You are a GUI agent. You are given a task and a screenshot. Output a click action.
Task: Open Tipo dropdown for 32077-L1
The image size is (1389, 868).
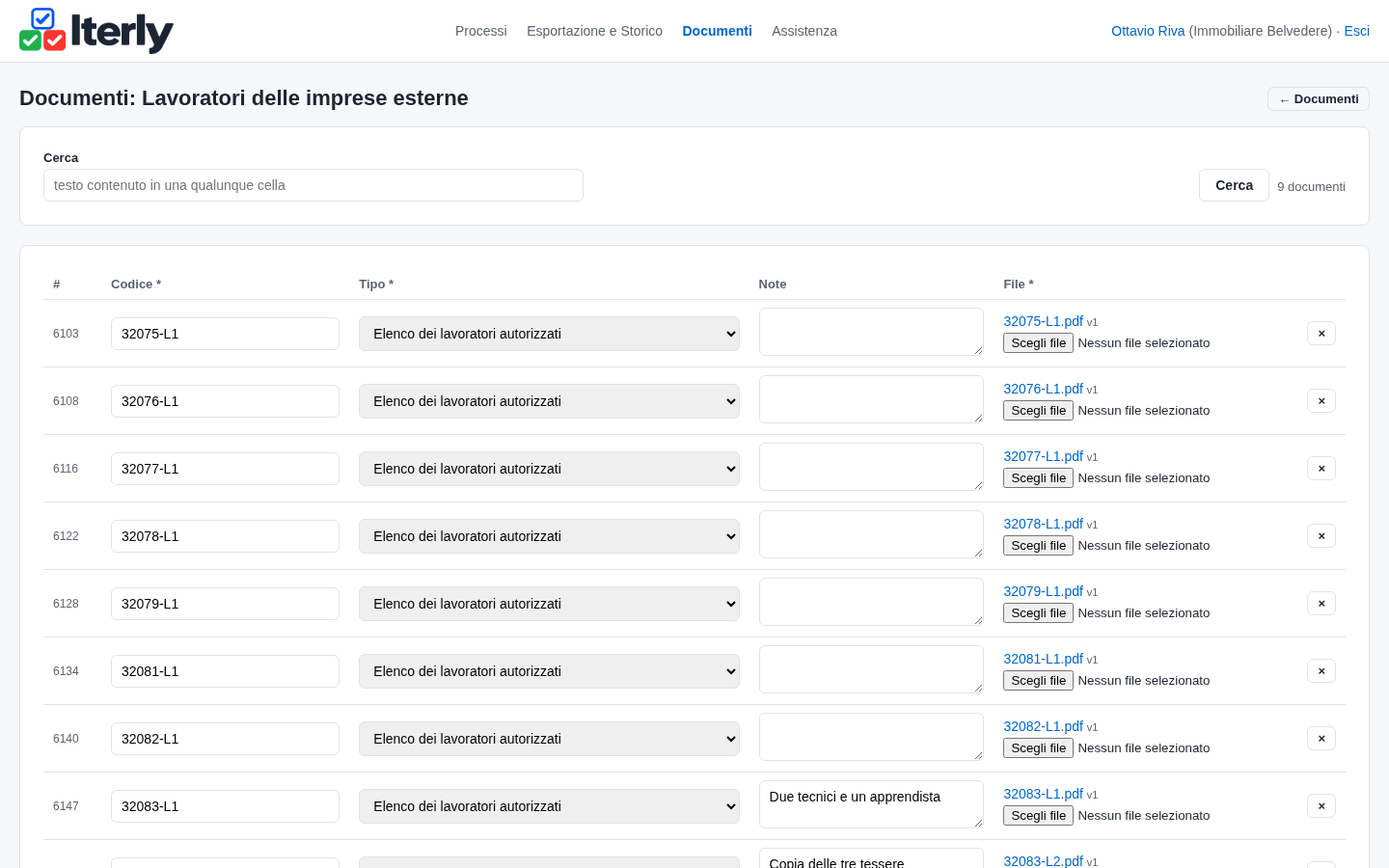click(x=549, y=469)
